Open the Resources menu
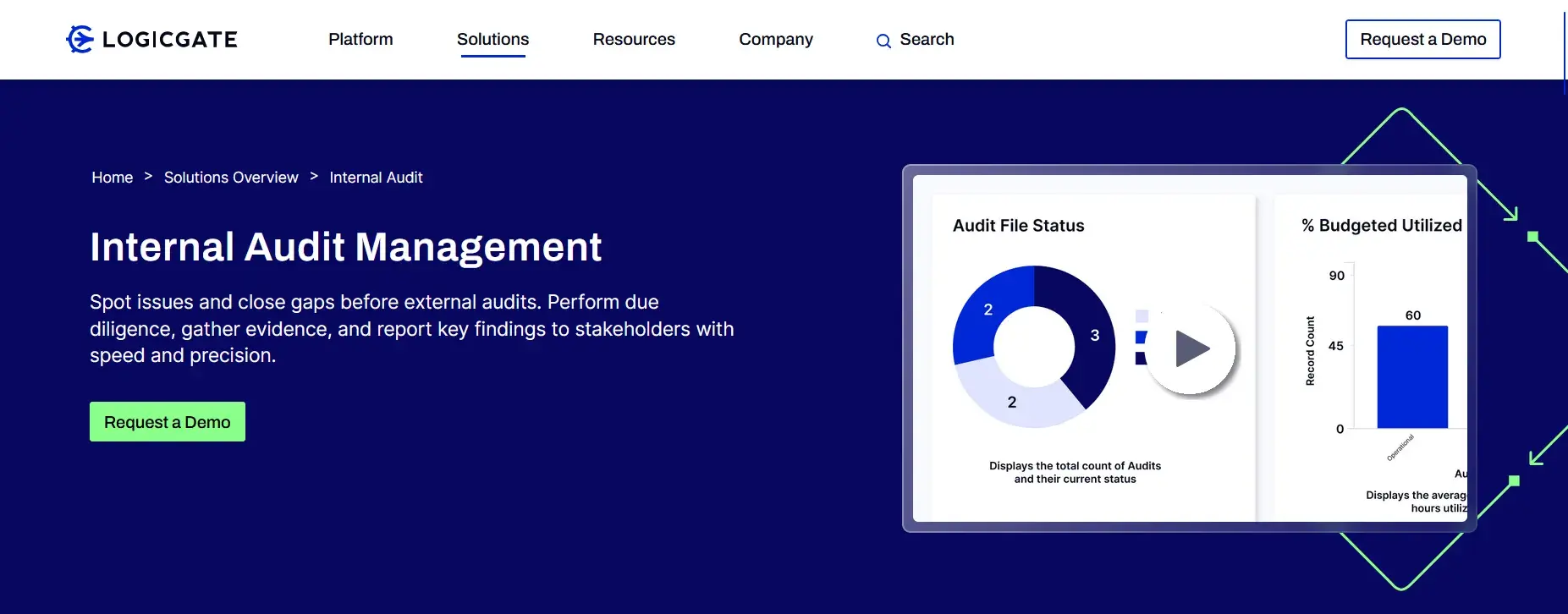Viewport: 1568px width, 614px height. [x=634, y=39]
